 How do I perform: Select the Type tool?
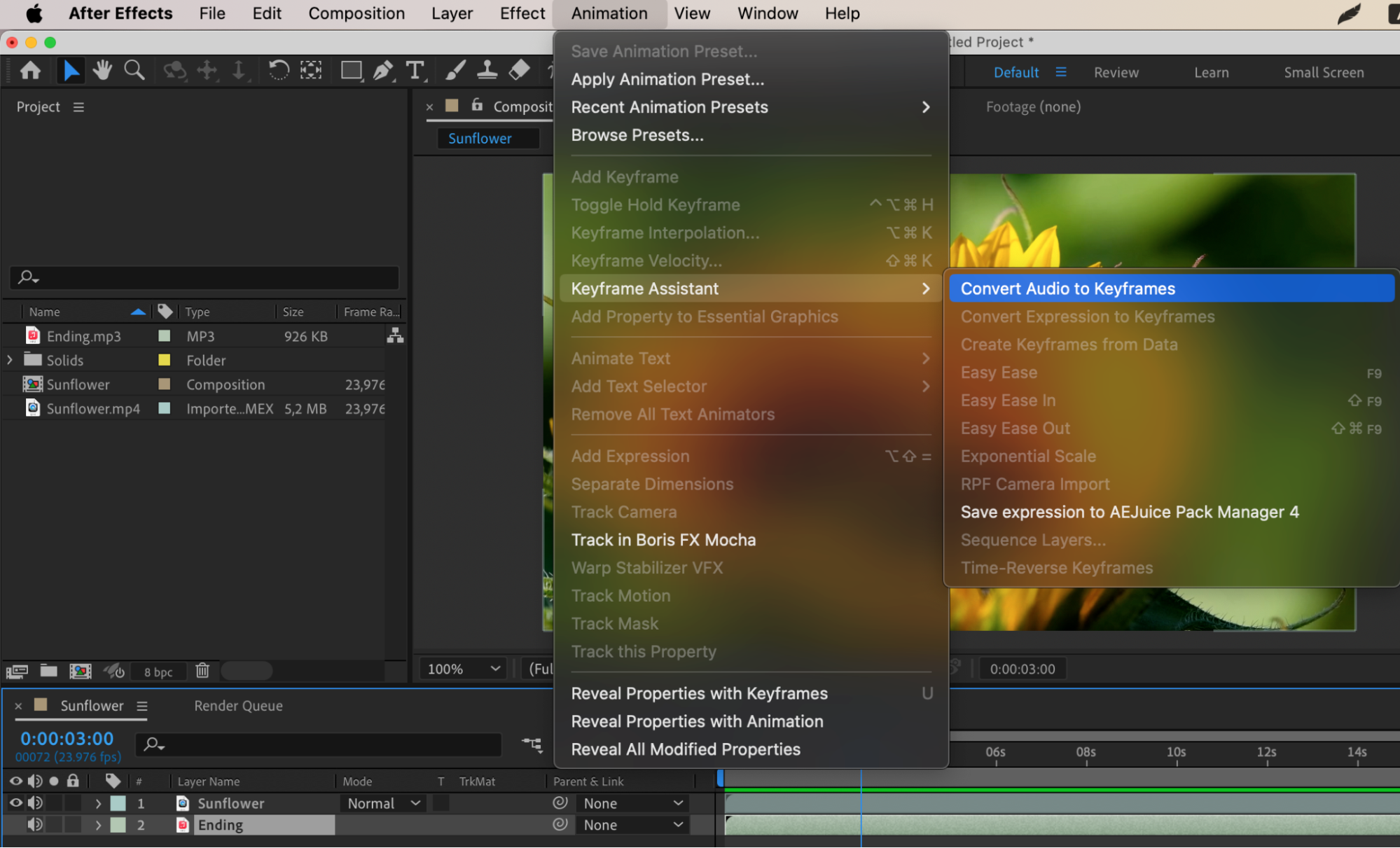415,71
